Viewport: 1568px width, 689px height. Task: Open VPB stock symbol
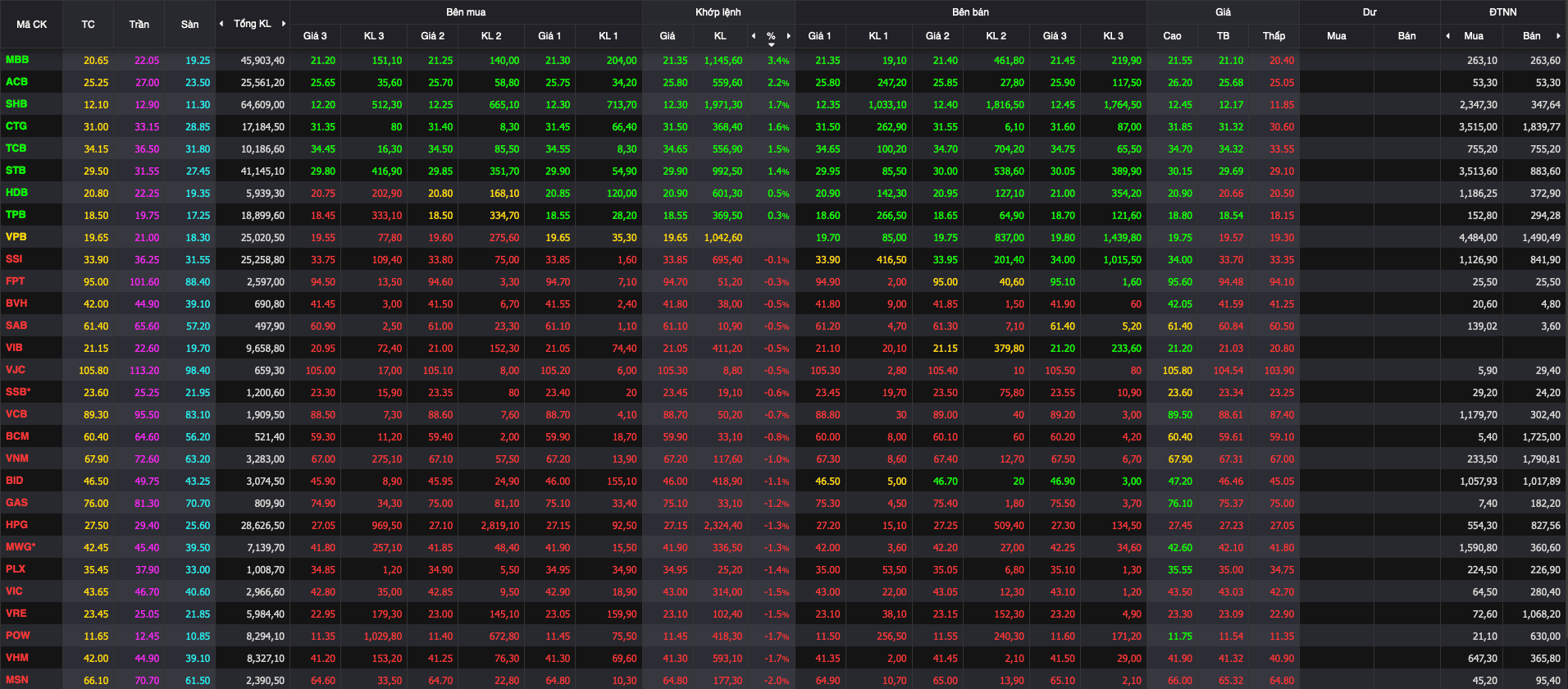(16, 237)
